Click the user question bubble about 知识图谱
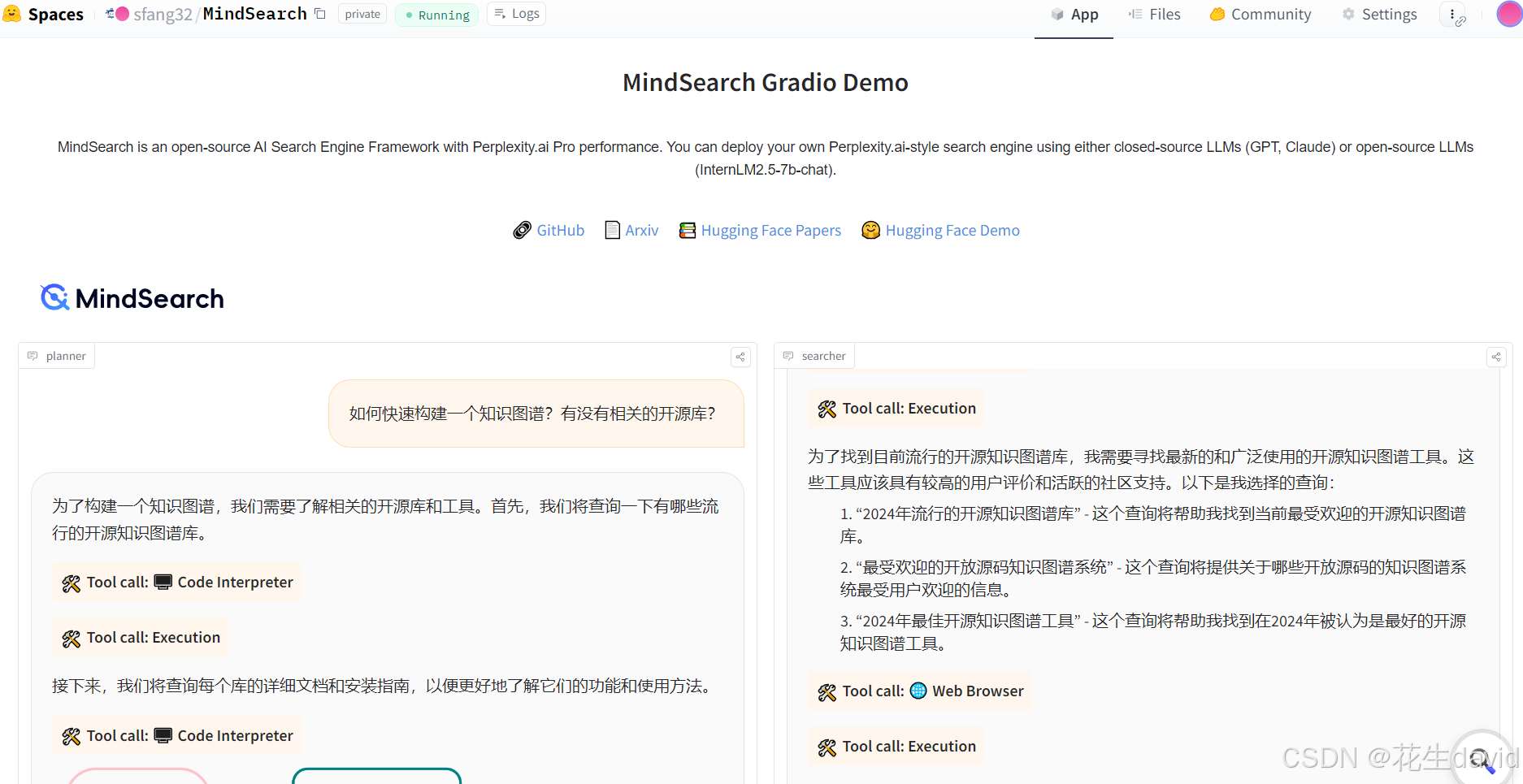1523x784 pixels. [536, 414]
